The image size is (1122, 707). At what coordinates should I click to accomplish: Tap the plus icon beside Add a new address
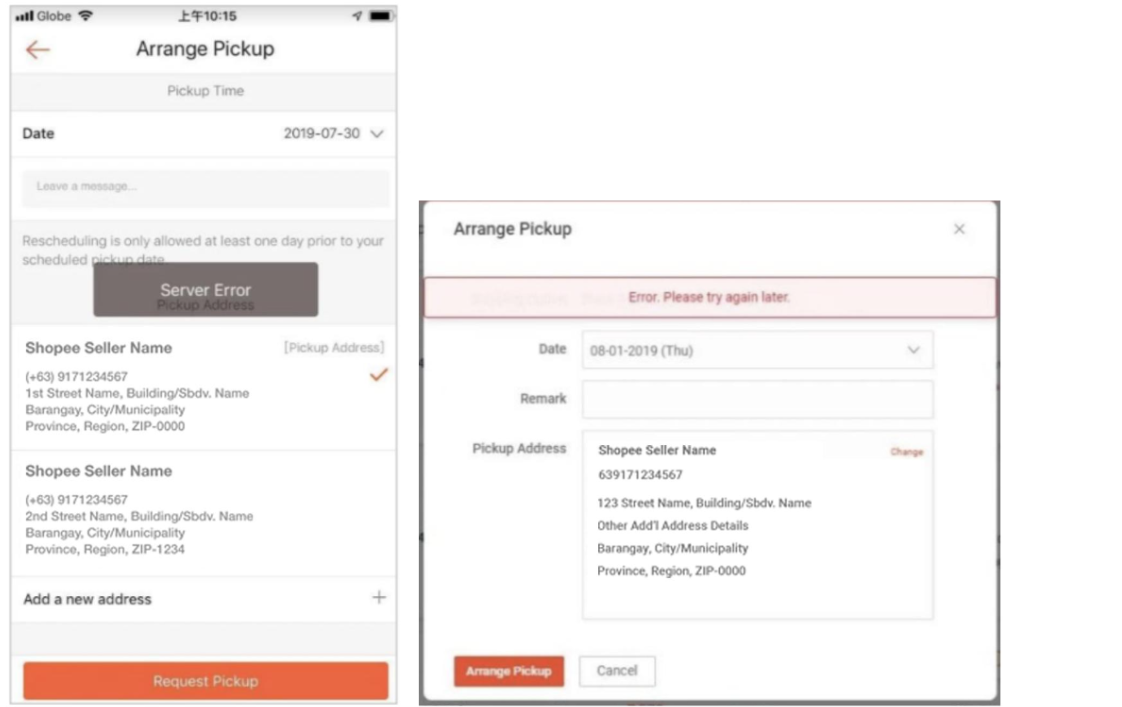(x=379, y=597)
